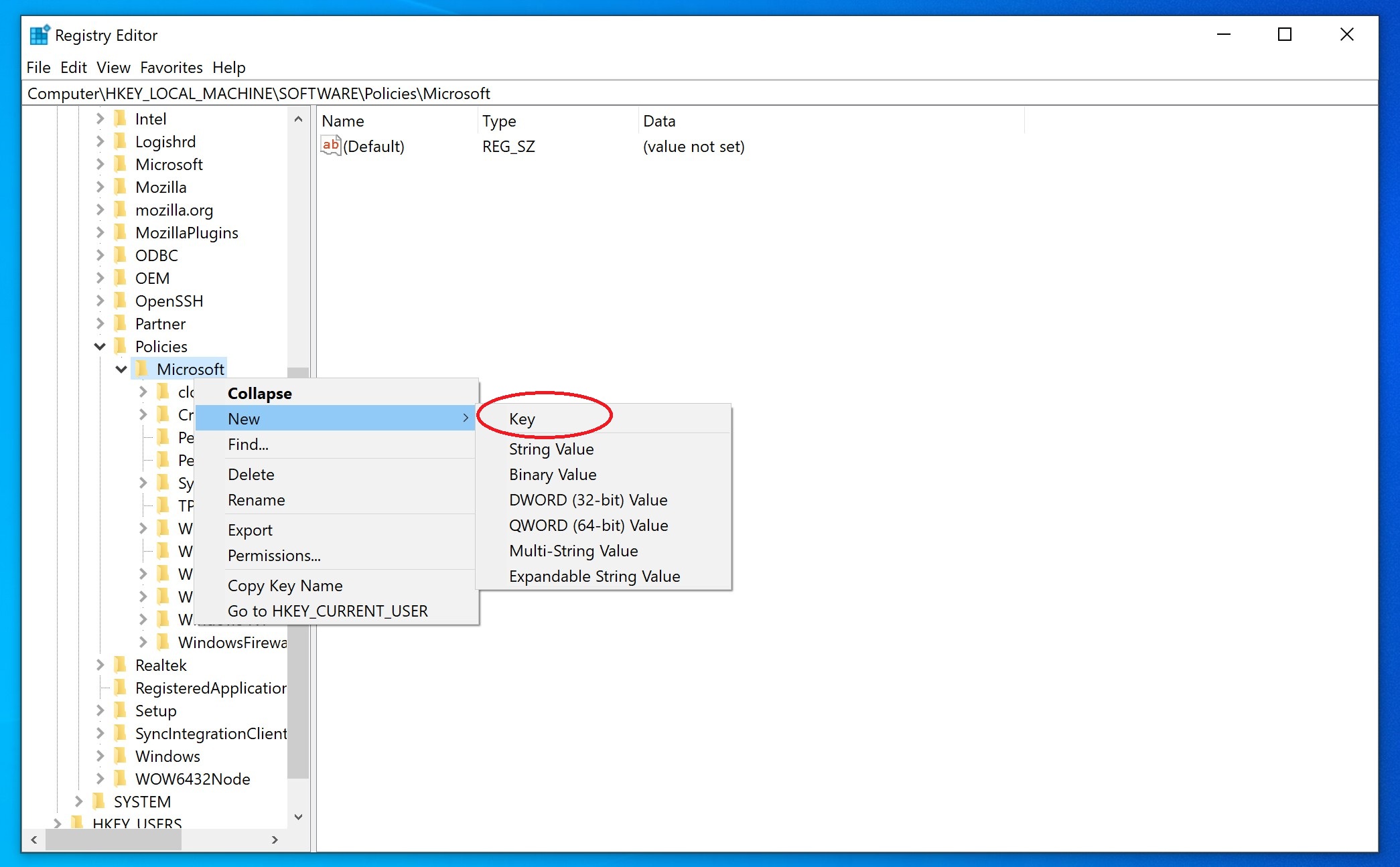Select Export in the context menu
The height and width of the screenshot is (867, 1400).
point(336,530)
